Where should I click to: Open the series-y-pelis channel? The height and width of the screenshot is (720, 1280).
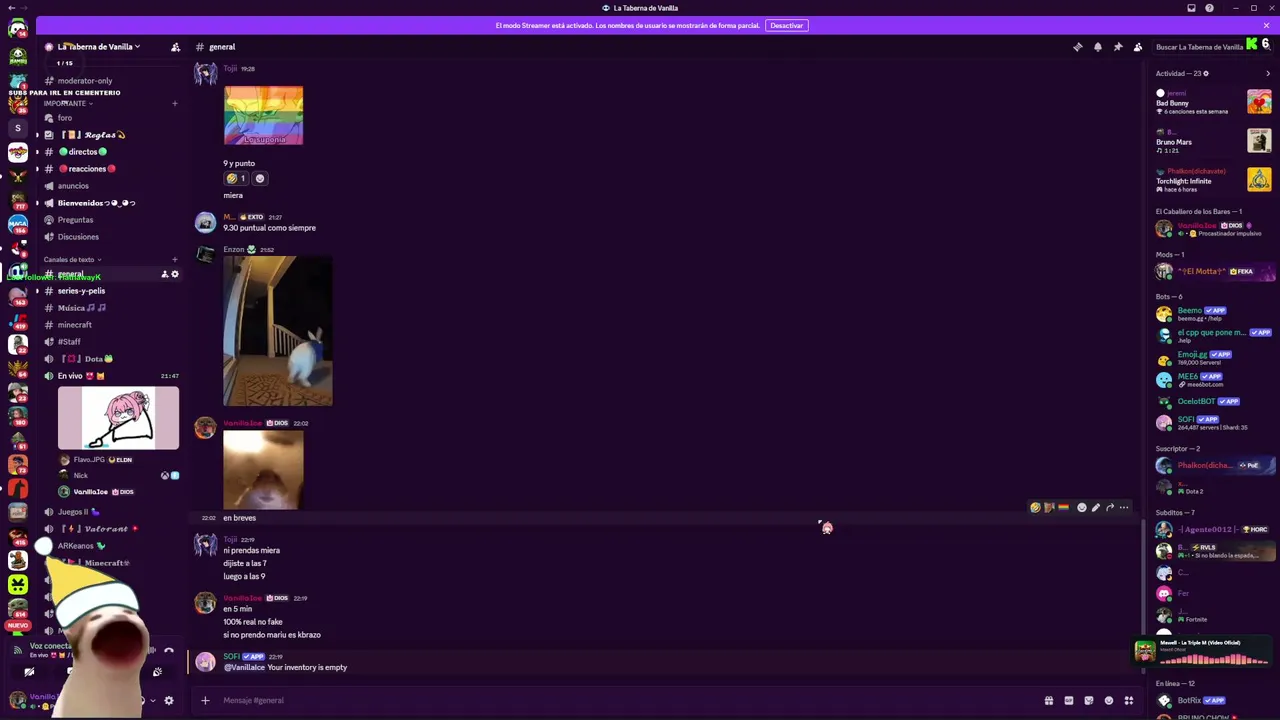(81, 291)
